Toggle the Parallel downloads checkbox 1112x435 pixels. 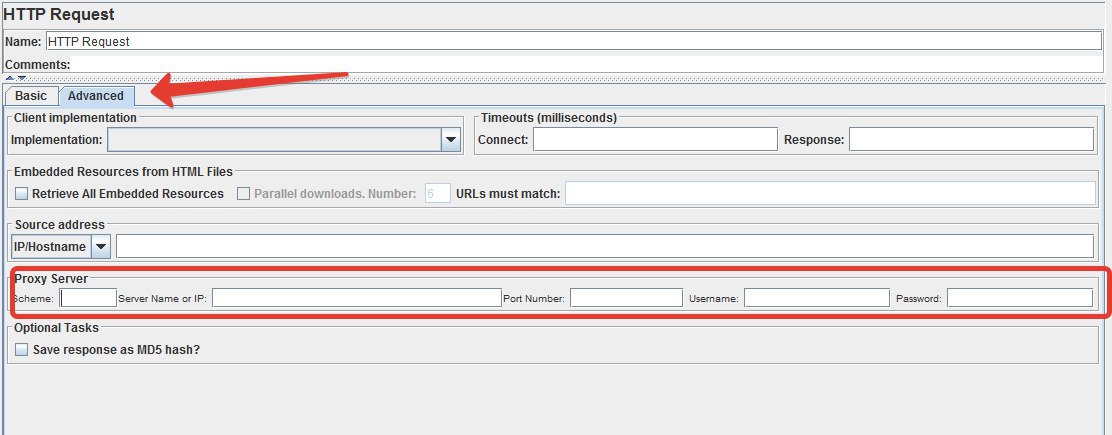coord(243,194)
